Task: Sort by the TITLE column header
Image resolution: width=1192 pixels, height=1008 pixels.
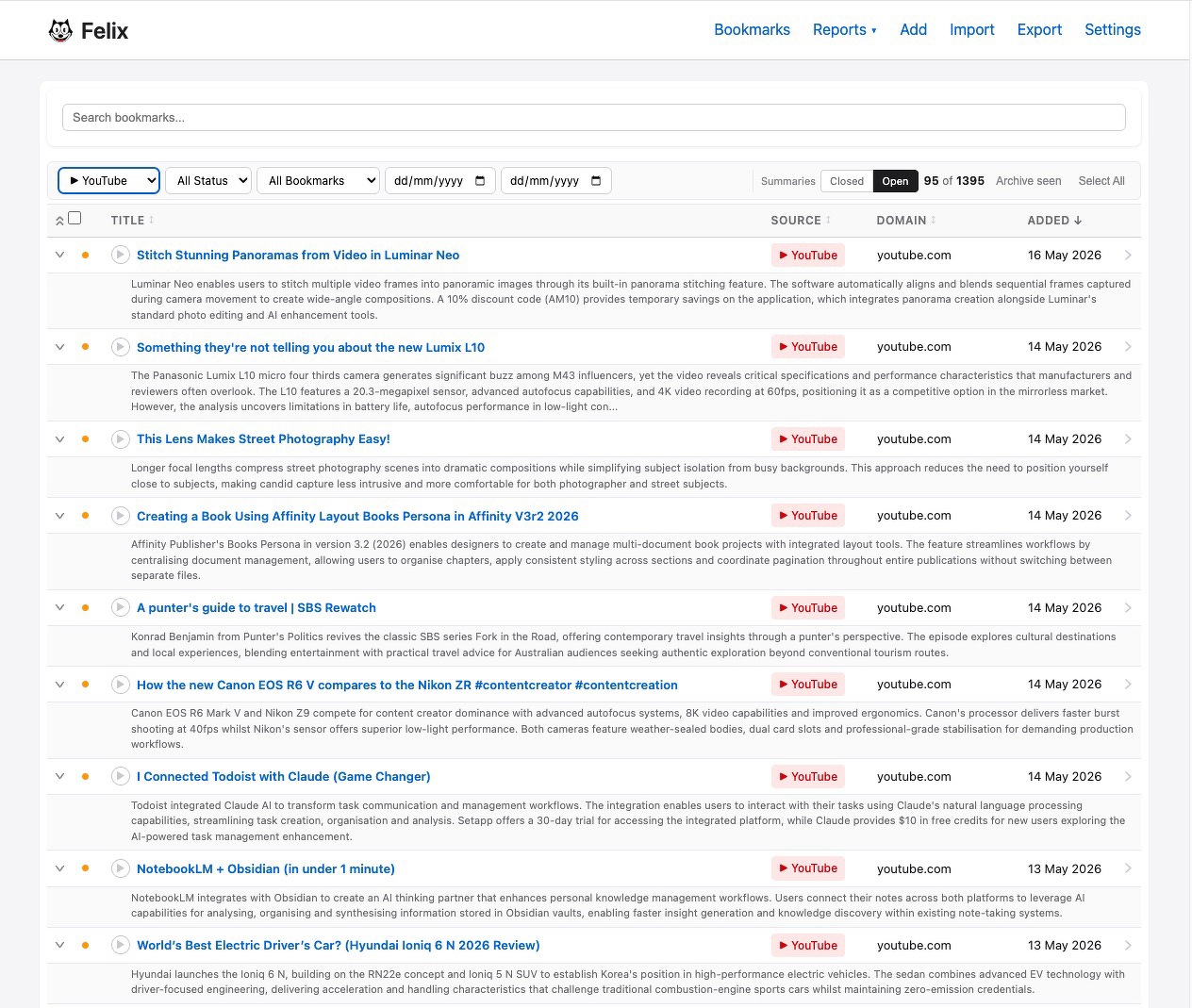Action: point(132,221)
